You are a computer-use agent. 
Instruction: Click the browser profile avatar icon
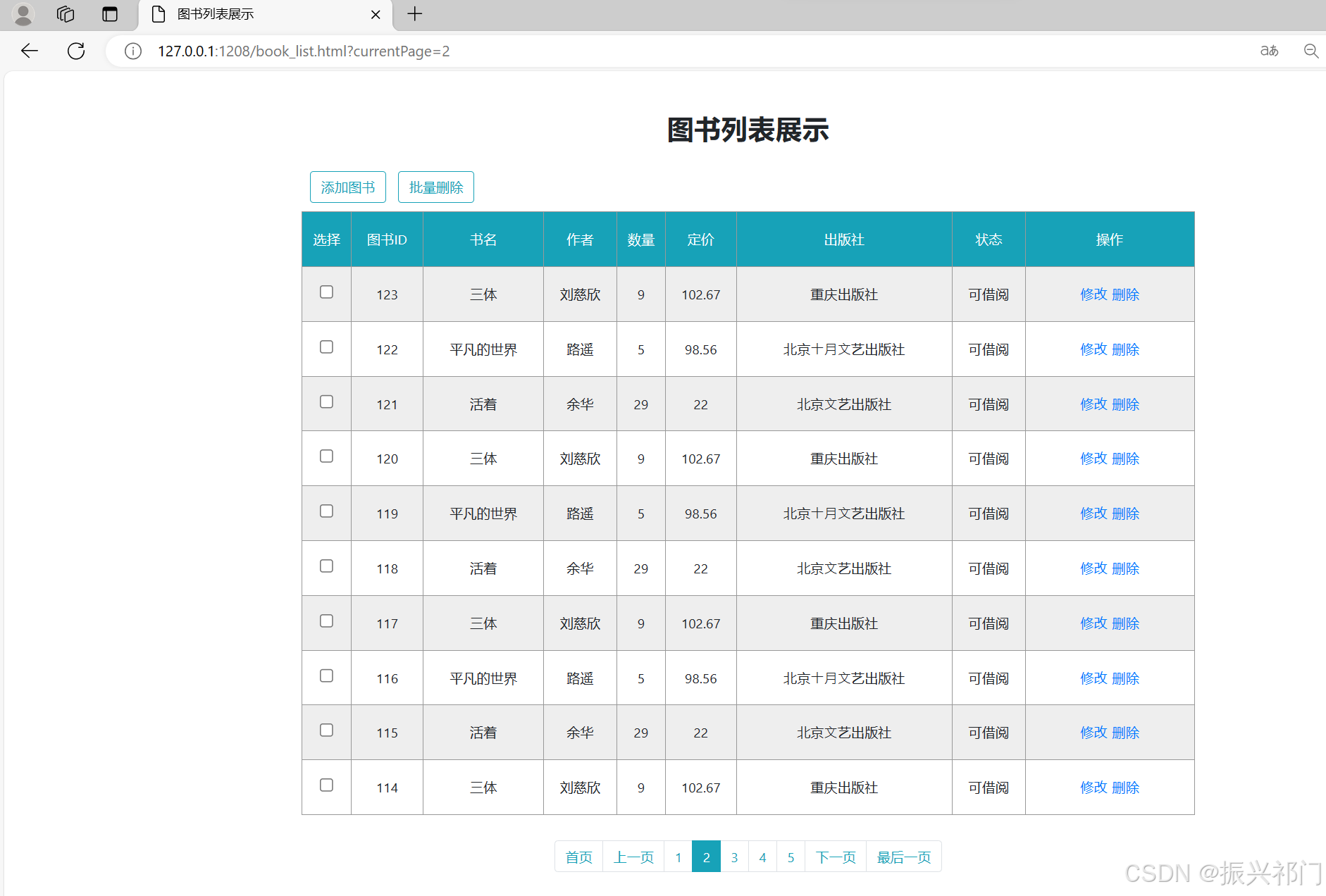(23, 14)
